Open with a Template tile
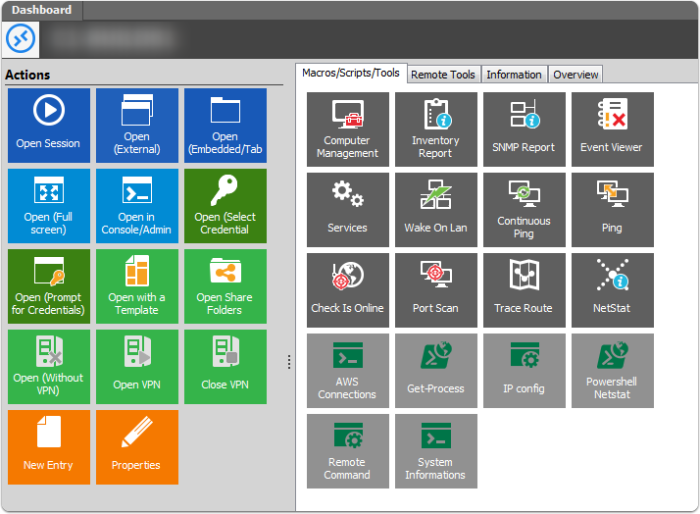The image size is (700, 514). tap(136, 286)
